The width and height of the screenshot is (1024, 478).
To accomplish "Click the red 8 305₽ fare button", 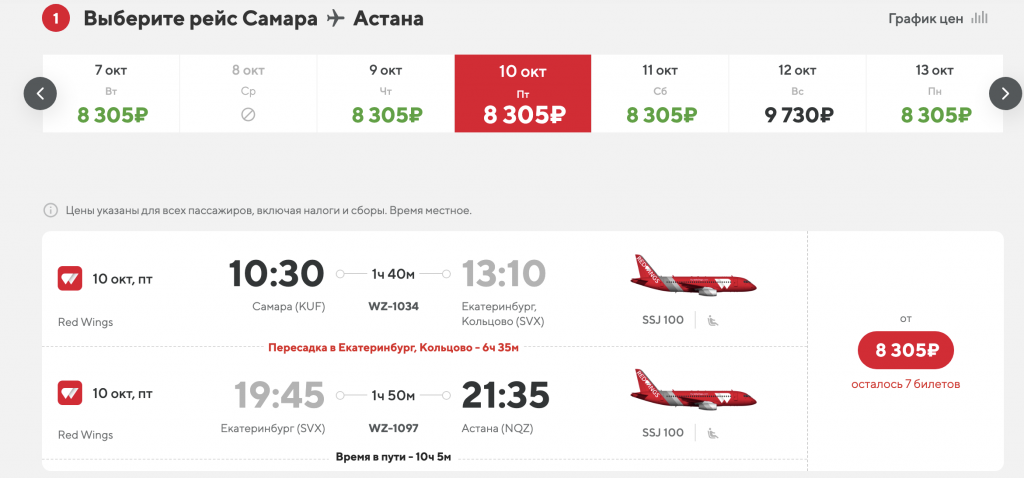I will (x=906, y=351).
